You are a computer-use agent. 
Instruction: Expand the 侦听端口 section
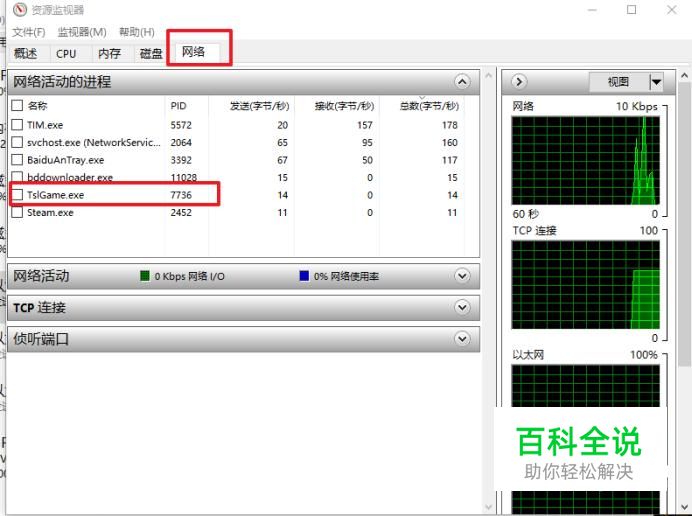point(462,339)
